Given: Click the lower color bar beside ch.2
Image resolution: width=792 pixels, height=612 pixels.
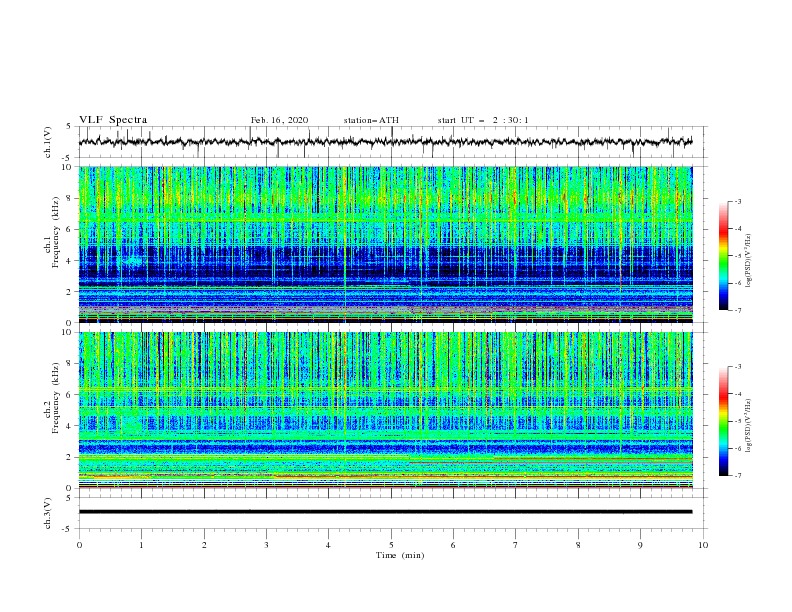Looking at the screenshot, I should [724, 421].
